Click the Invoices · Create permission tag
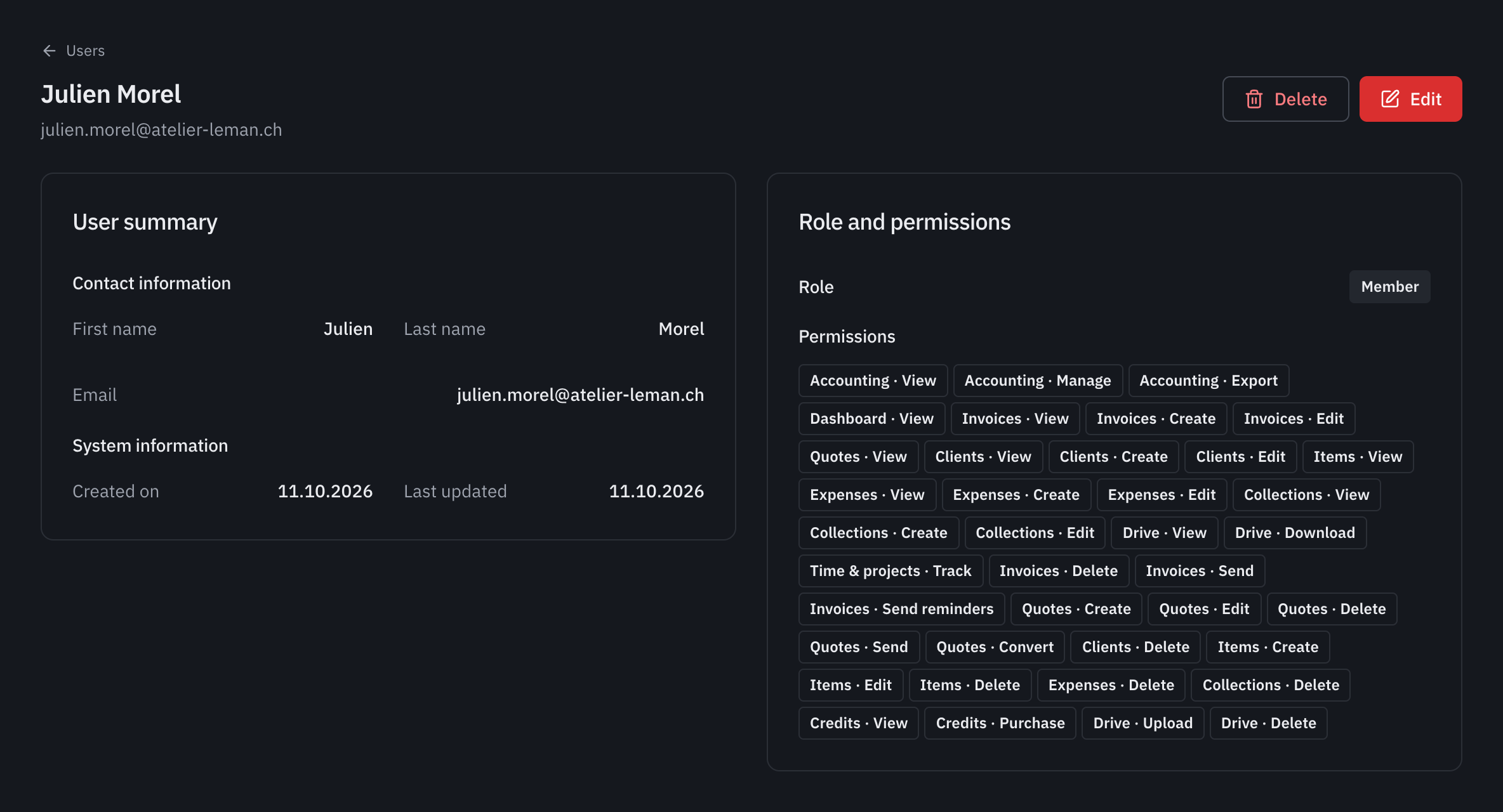Image resolution: width=1503 pixels, height=812 pixels. [x=1156, y=419]
